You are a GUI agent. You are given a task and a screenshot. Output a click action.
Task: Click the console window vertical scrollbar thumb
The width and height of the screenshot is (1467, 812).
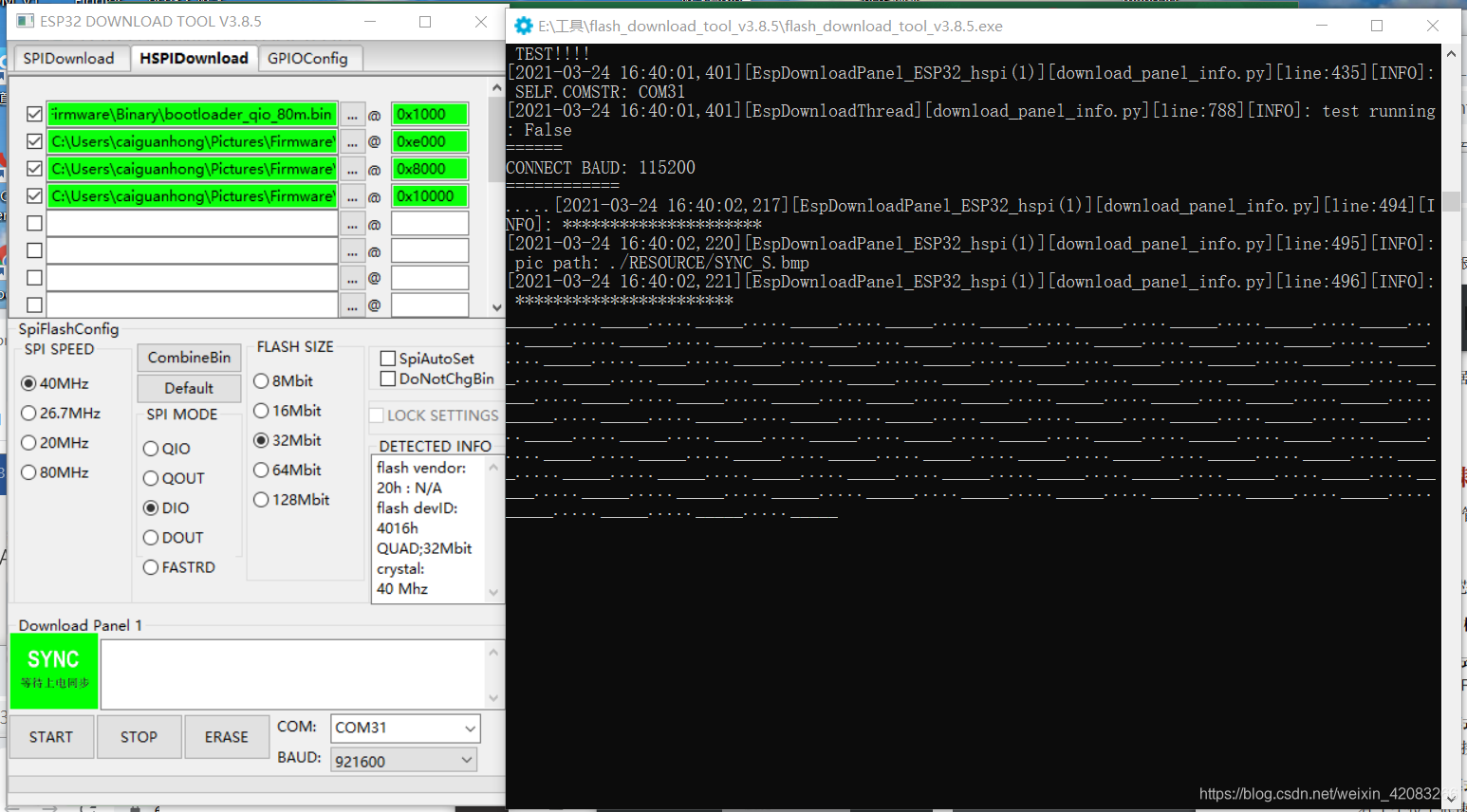pos(1451,202)
